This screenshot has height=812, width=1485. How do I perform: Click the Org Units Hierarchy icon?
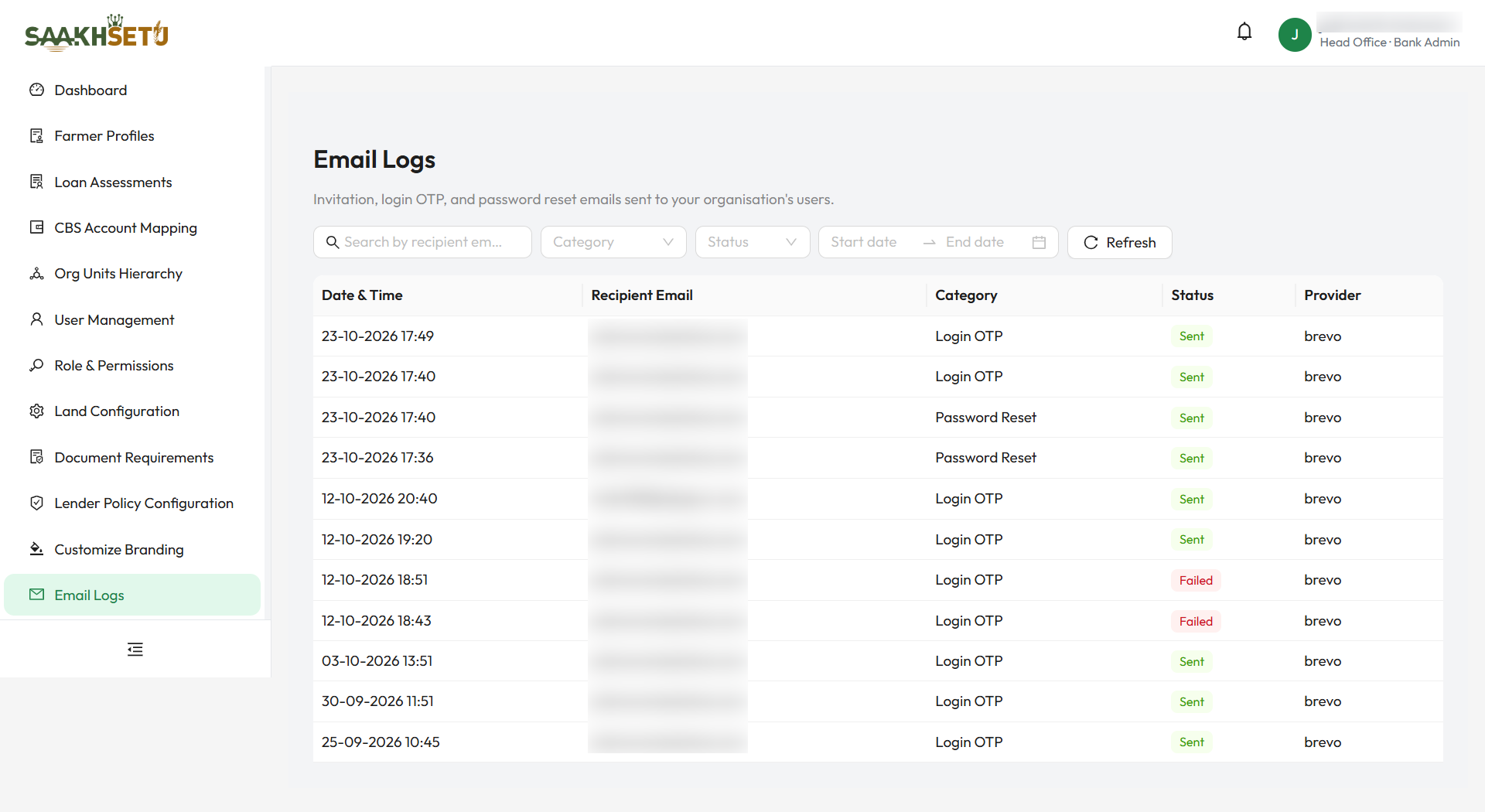point(36,274)
